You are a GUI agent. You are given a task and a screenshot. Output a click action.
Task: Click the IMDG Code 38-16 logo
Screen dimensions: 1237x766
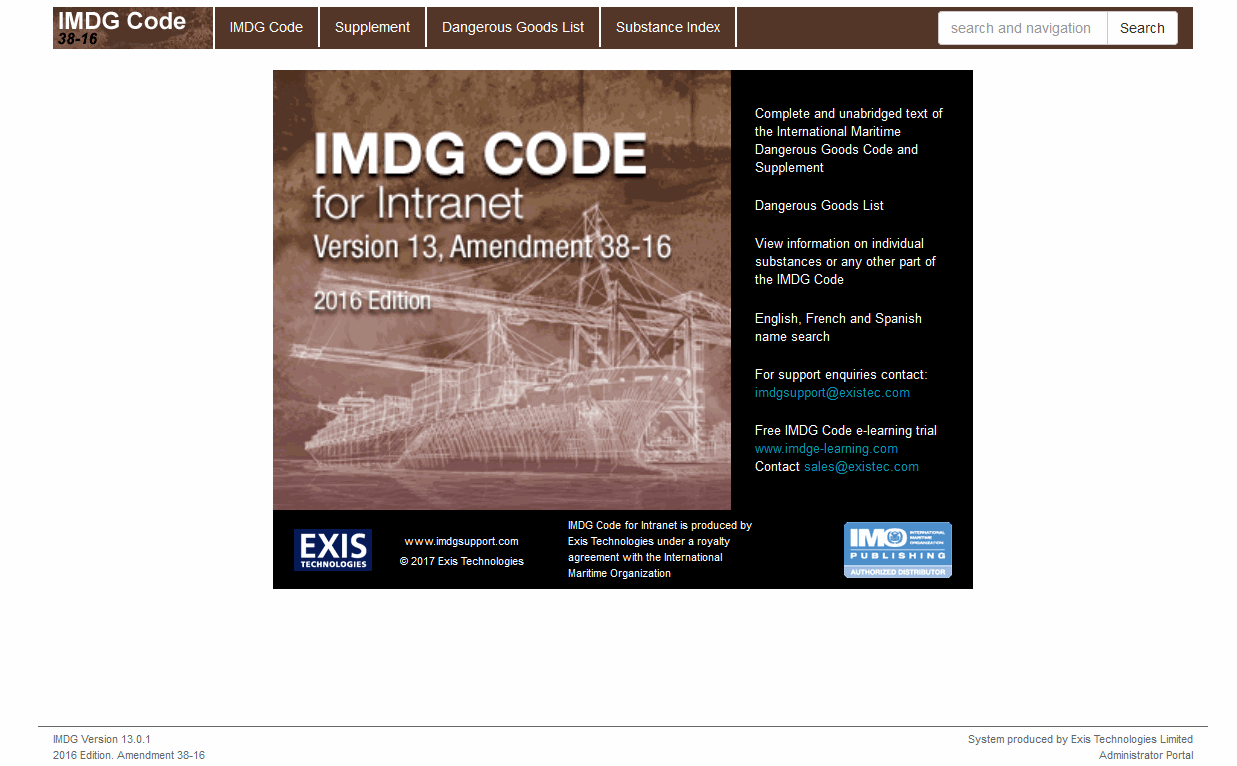coord(132,28)
